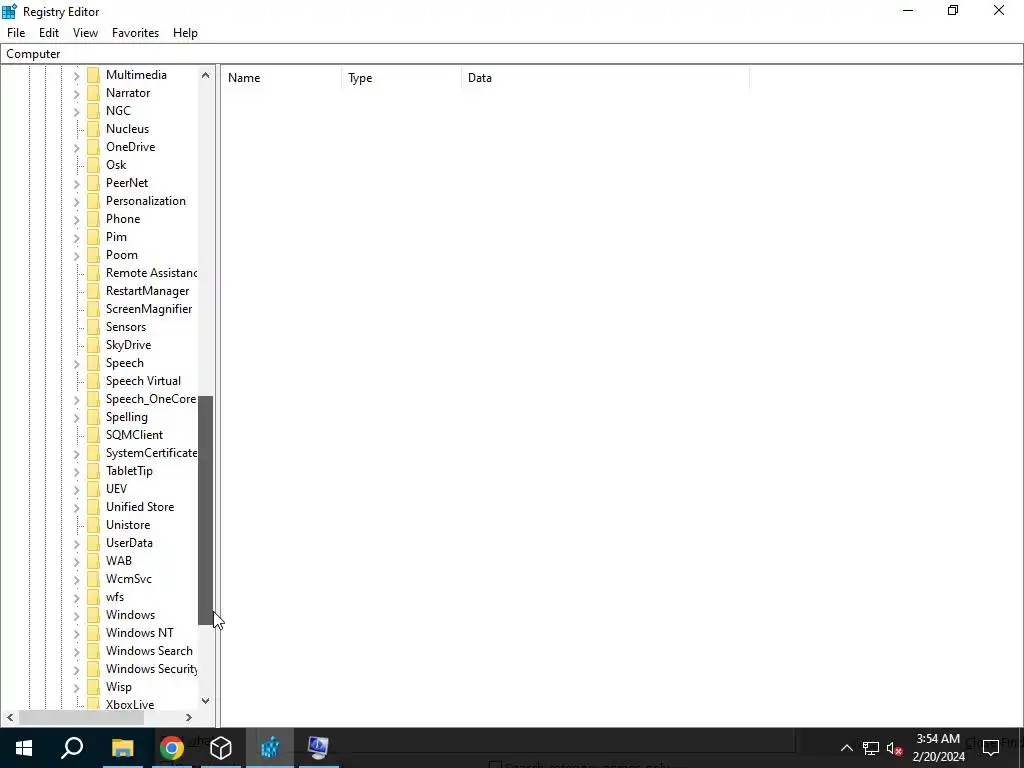This screenshot has height=768, width=1024.
Task: Expand the OneDrive key
Action: (76, 148)
